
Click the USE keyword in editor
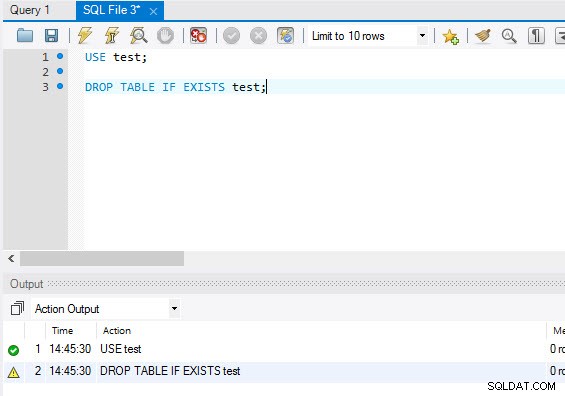95,57
